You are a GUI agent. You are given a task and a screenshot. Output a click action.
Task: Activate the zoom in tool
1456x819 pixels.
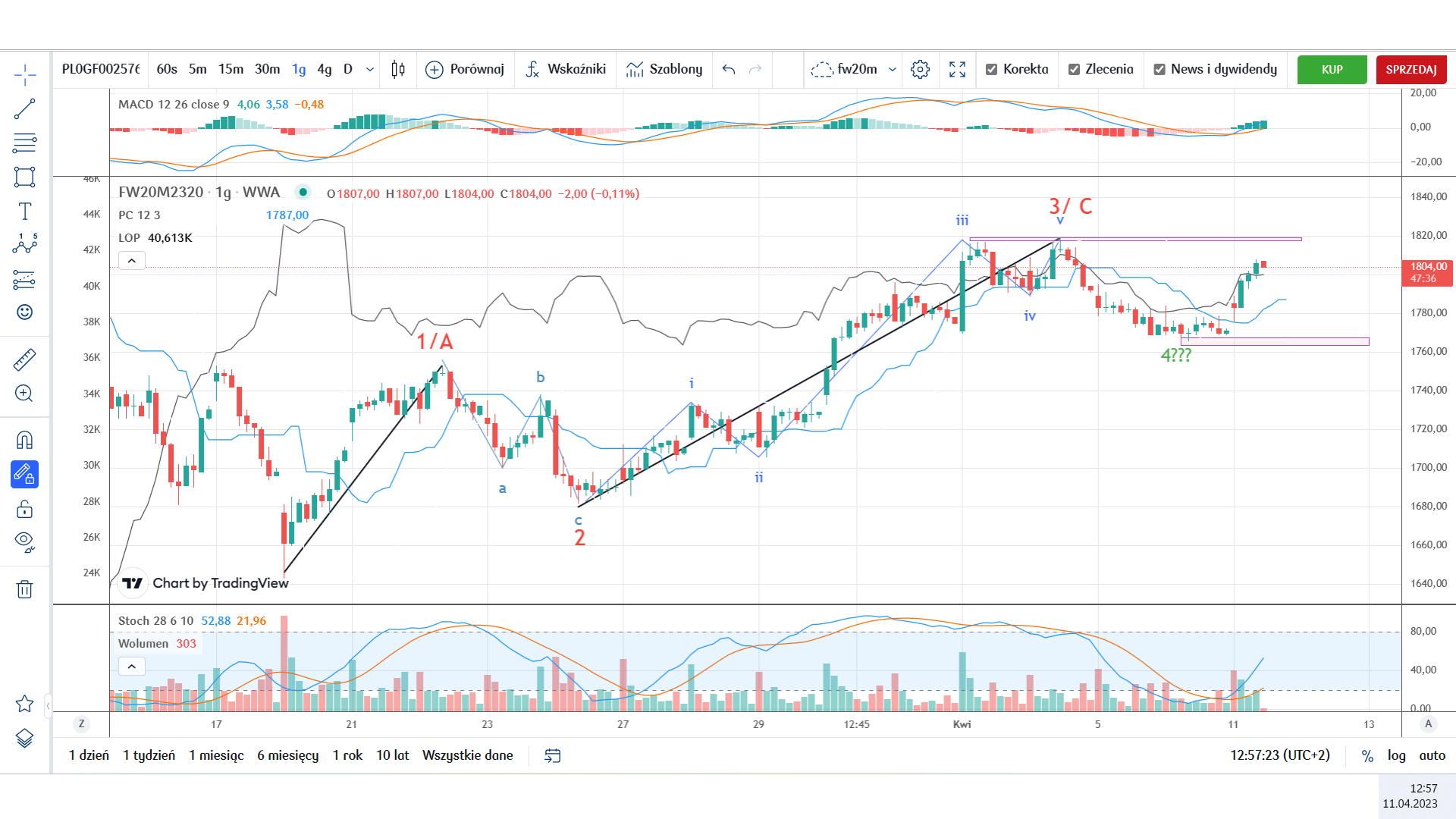pos(24,393)
